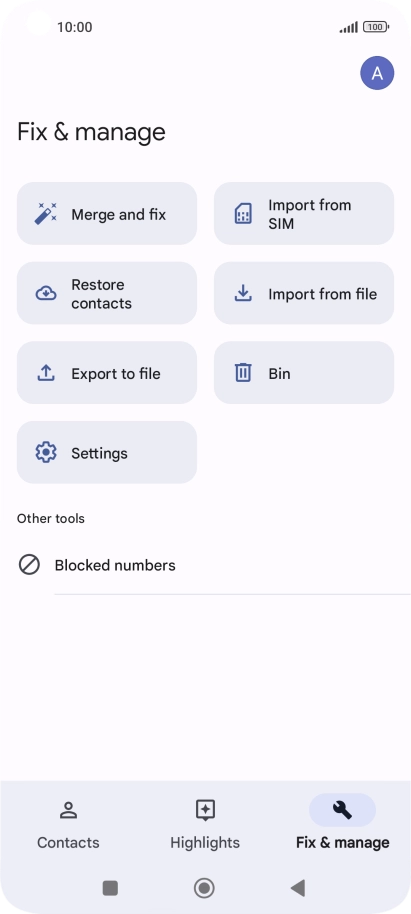This screenshot has height=914, width=411.
Task: Tap the recent apps square button
Action: 110,888
